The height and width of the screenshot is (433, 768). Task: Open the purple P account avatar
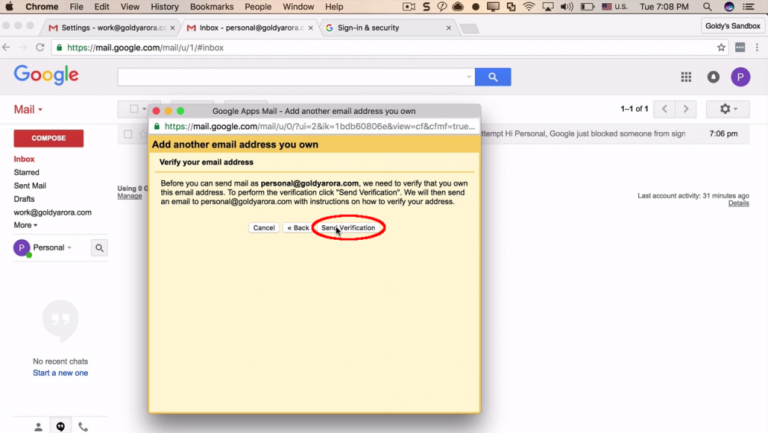(740, 77)
